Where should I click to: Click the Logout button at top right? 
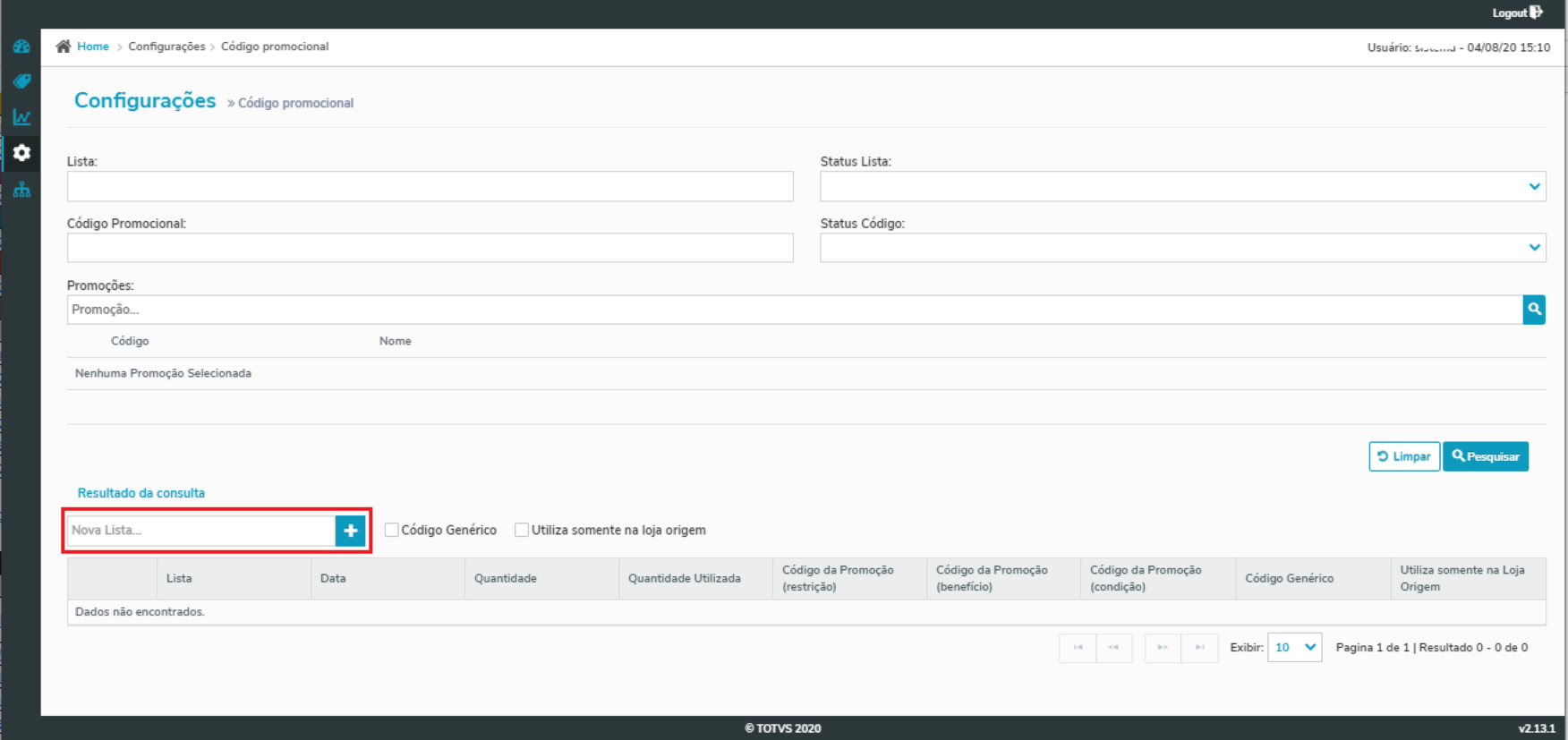1517,13
